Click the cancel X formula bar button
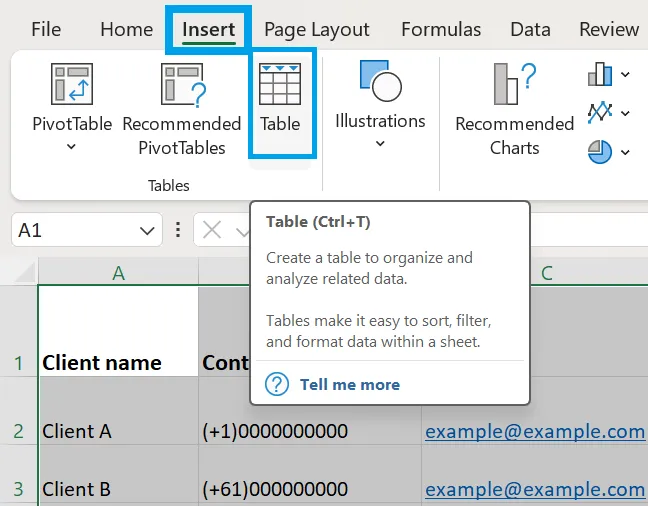648x506 pixels. pyautogui.click(x=212, y=230)
